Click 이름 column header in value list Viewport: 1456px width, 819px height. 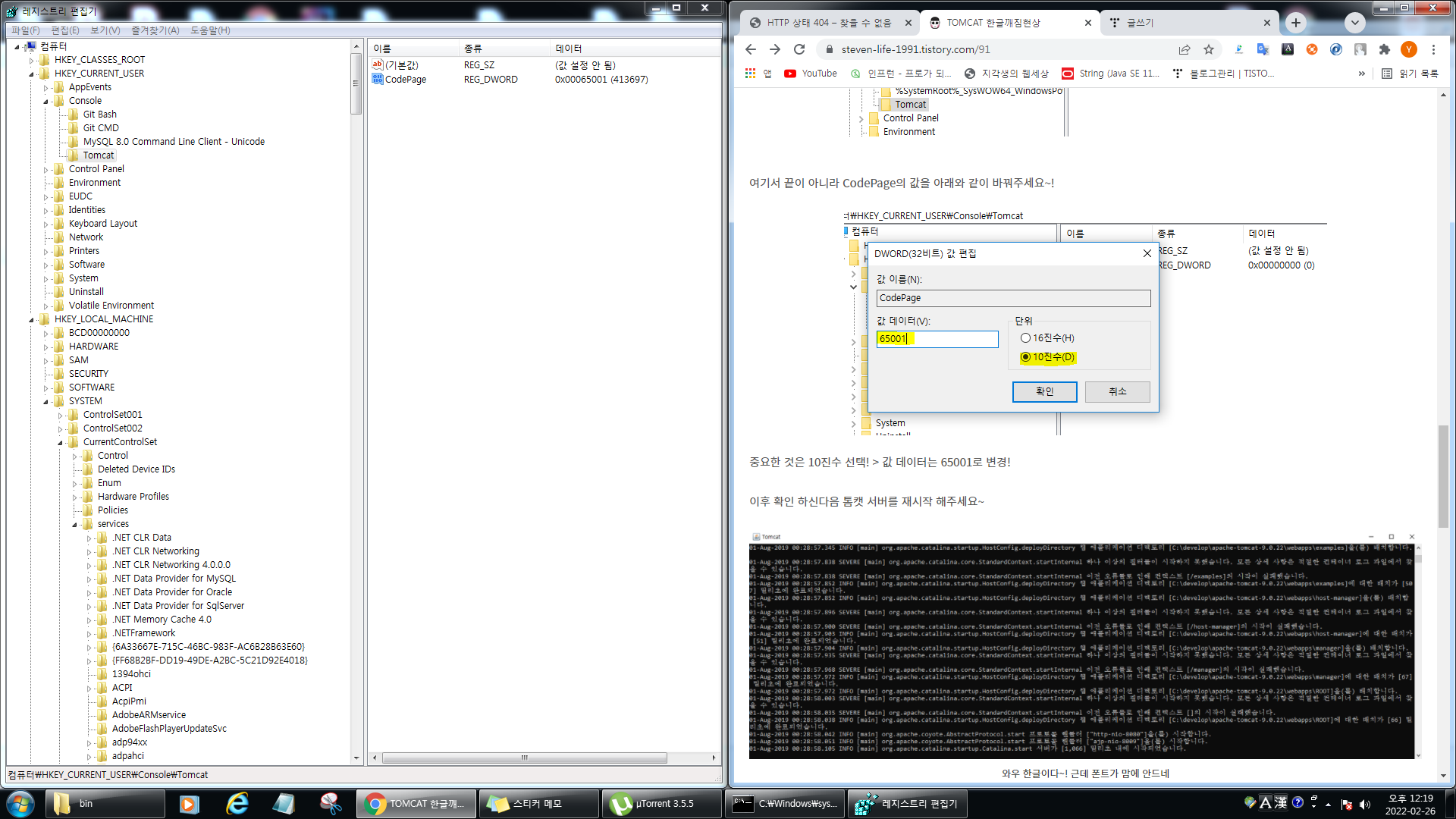coord(414,49)
